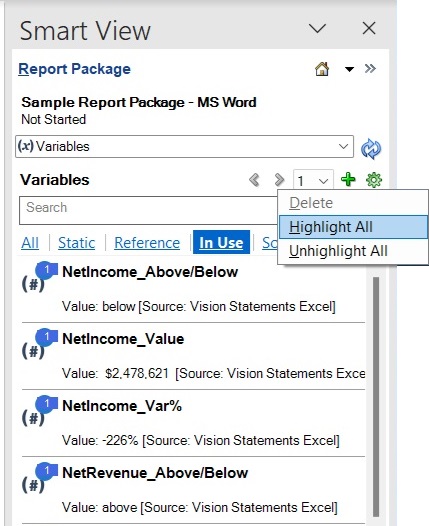Viewport: 429px width, 526px height.
Task: Show All variables filter link
Action: tap(30, 243)
